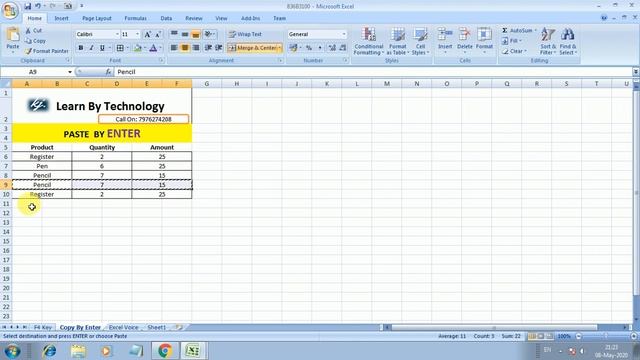Image resolution: width=640 pixels, height=360 pixels.
Task: Select the Quantity header cell
Action: coord(102,147)
